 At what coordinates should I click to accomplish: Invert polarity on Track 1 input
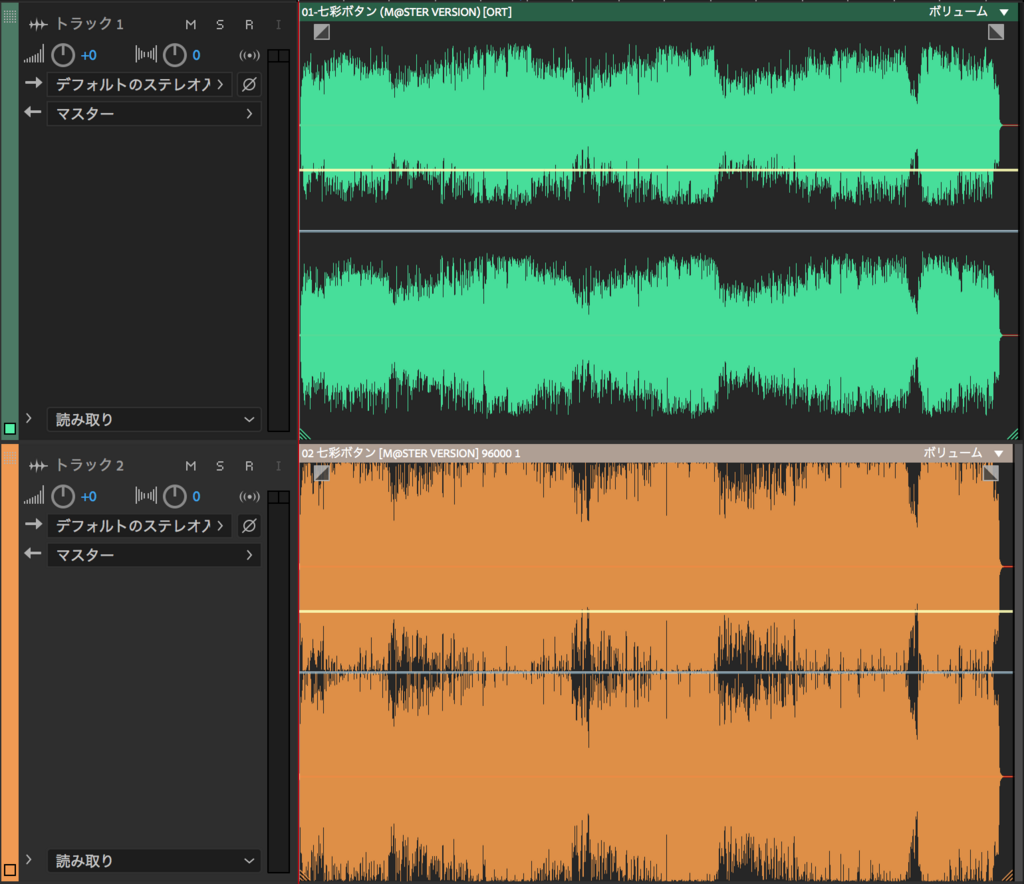click(x=249, y=84)
